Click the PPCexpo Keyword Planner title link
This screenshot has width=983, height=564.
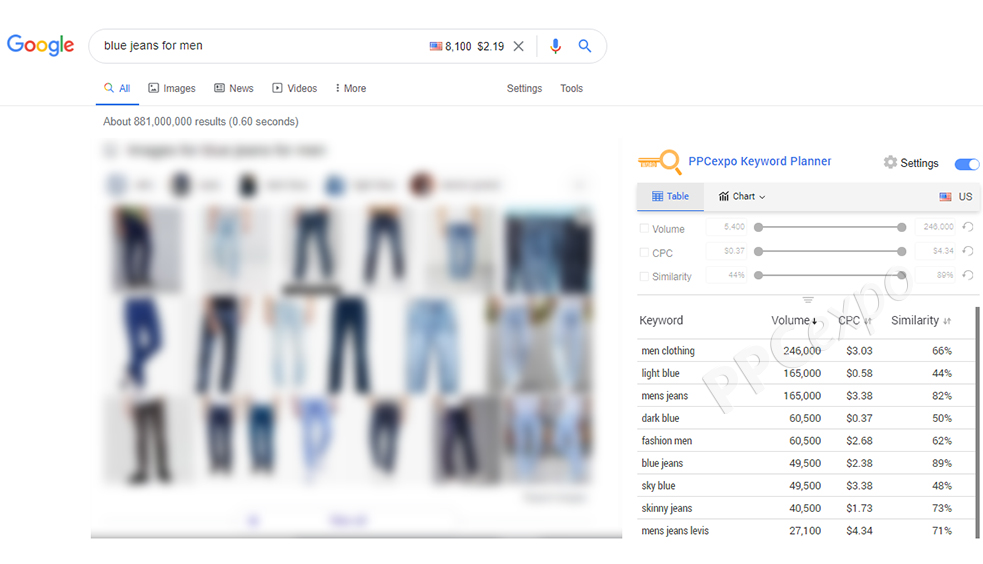759,161
